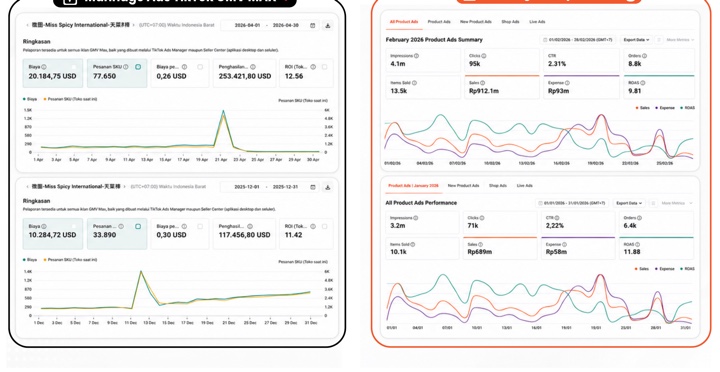Select the Orders 6.4k metric card
The width and height of the screenshot is (720, 372).
[656, 222]
